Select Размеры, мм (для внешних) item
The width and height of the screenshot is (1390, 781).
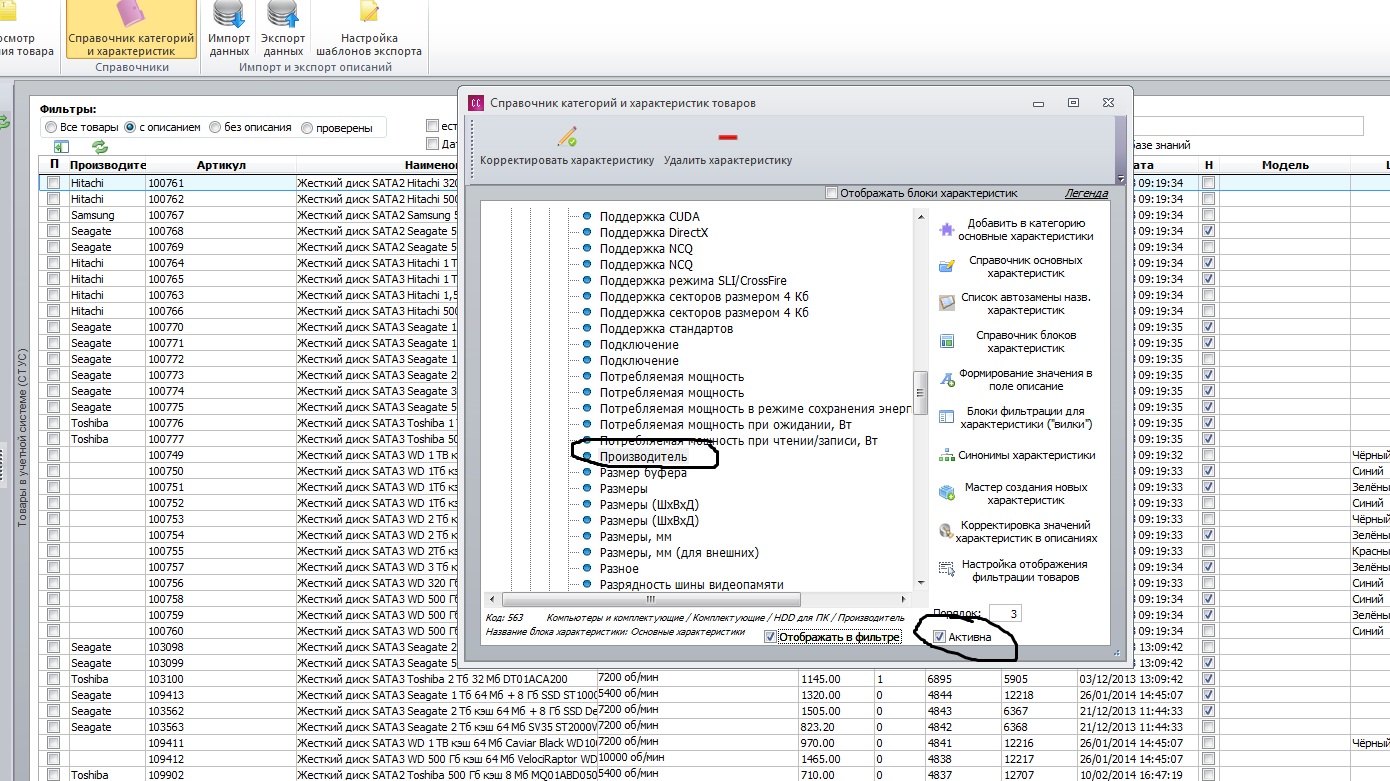coord(679,553)
